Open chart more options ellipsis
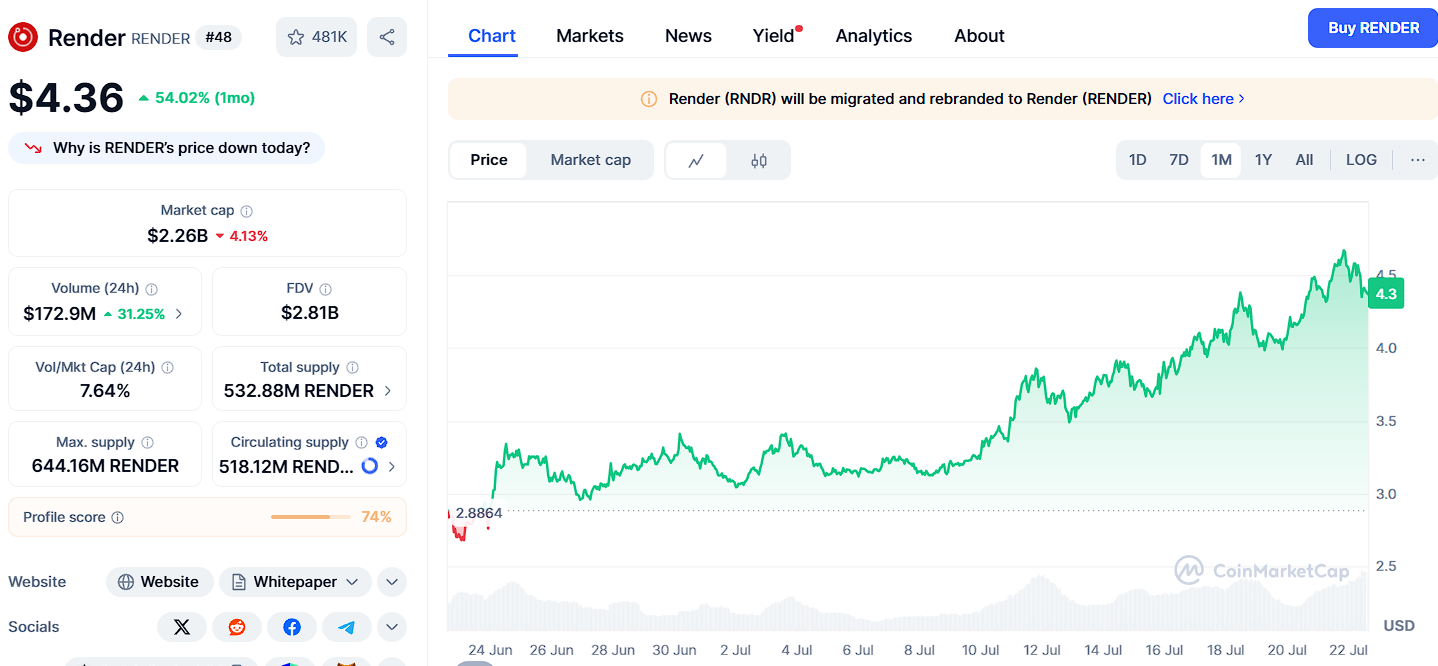 coord(1417,160)
